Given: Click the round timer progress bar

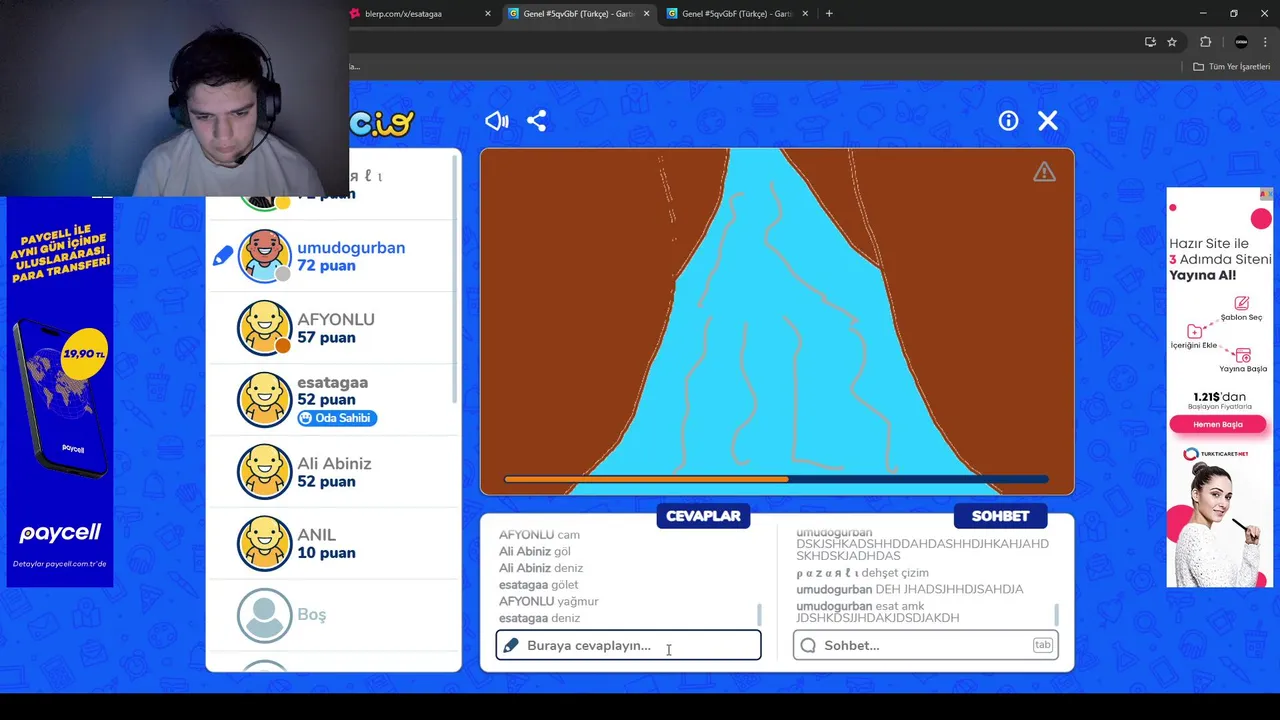Looking at the screenshot, I should pos(776,480).
